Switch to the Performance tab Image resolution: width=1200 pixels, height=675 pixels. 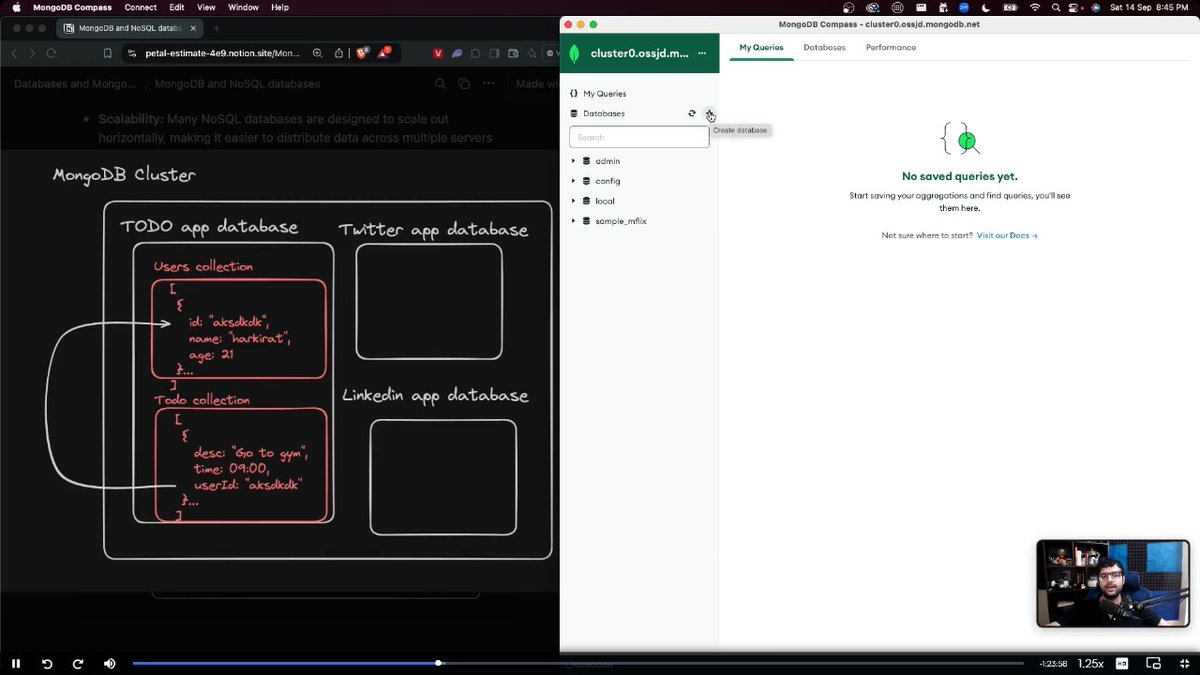point(891,48)
